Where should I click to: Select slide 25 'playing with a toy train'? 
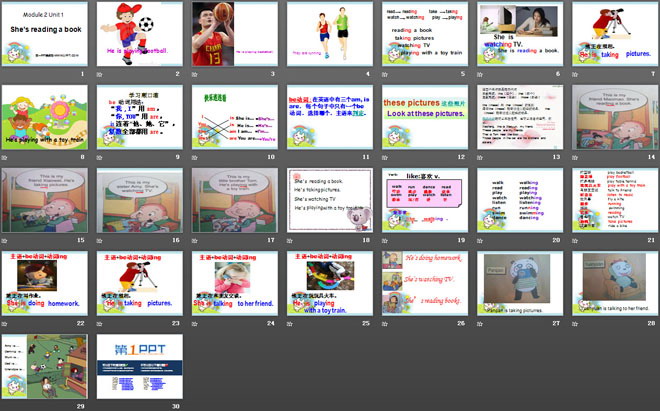(x=330, y=283)
